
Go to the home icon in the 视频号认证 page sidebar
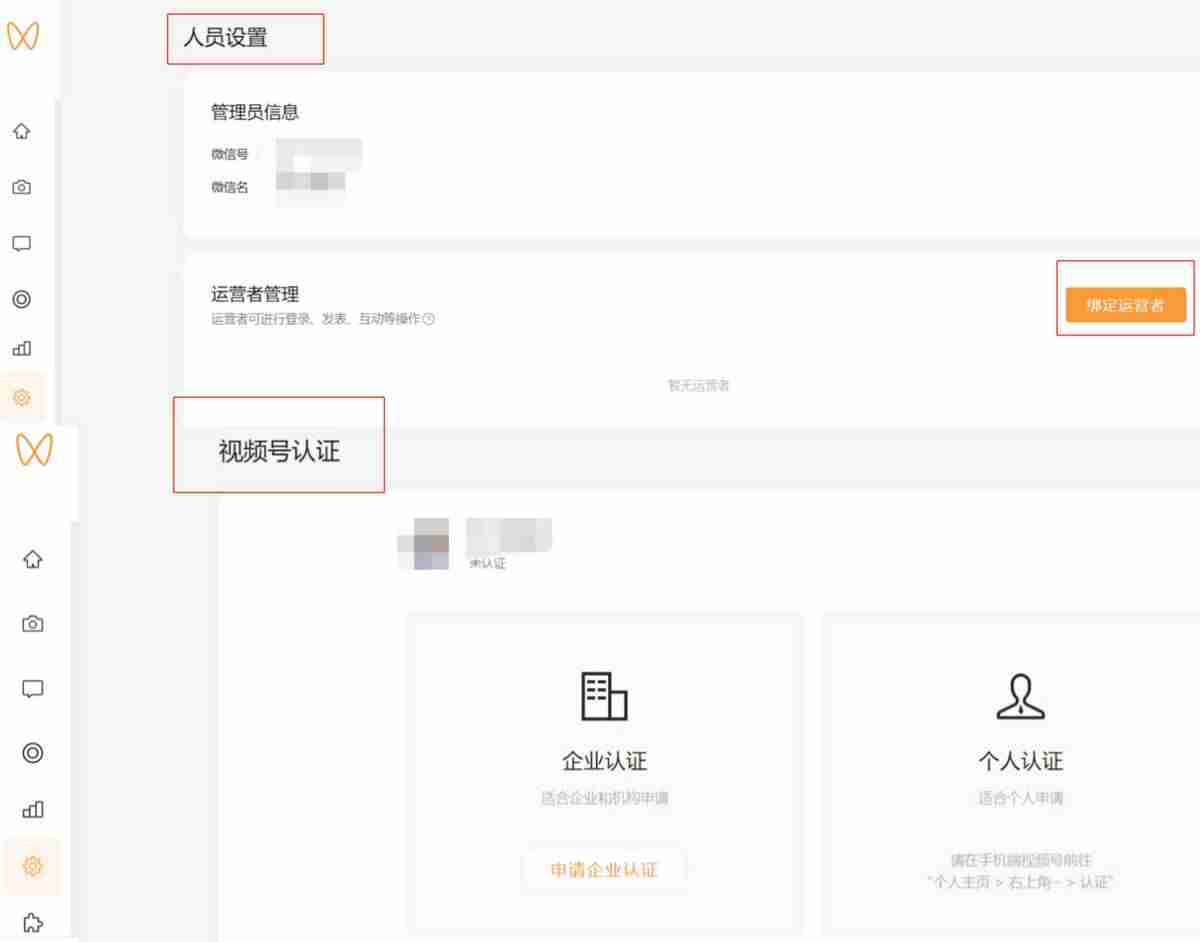click(33, 559)
